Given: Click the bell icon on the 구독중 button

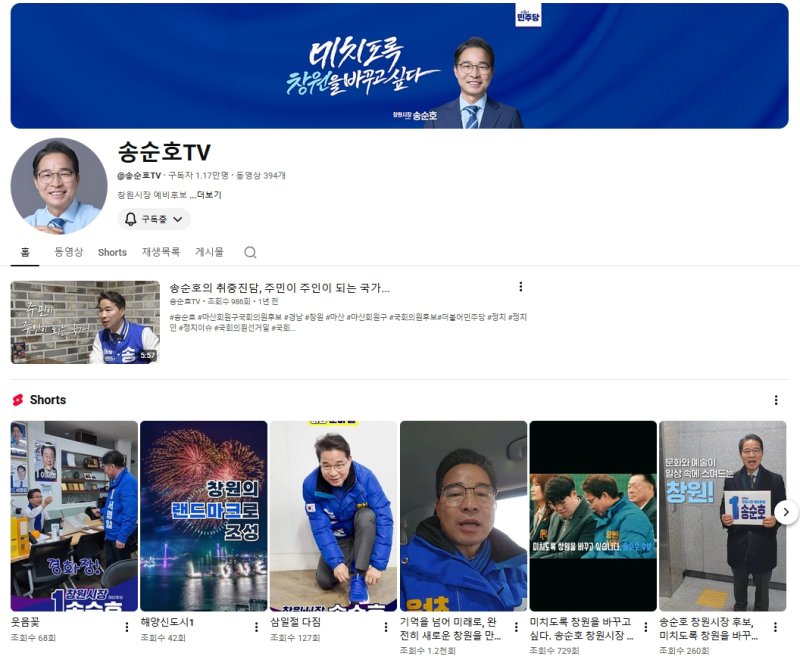Looking at the screenshot, I should (131, 220).
